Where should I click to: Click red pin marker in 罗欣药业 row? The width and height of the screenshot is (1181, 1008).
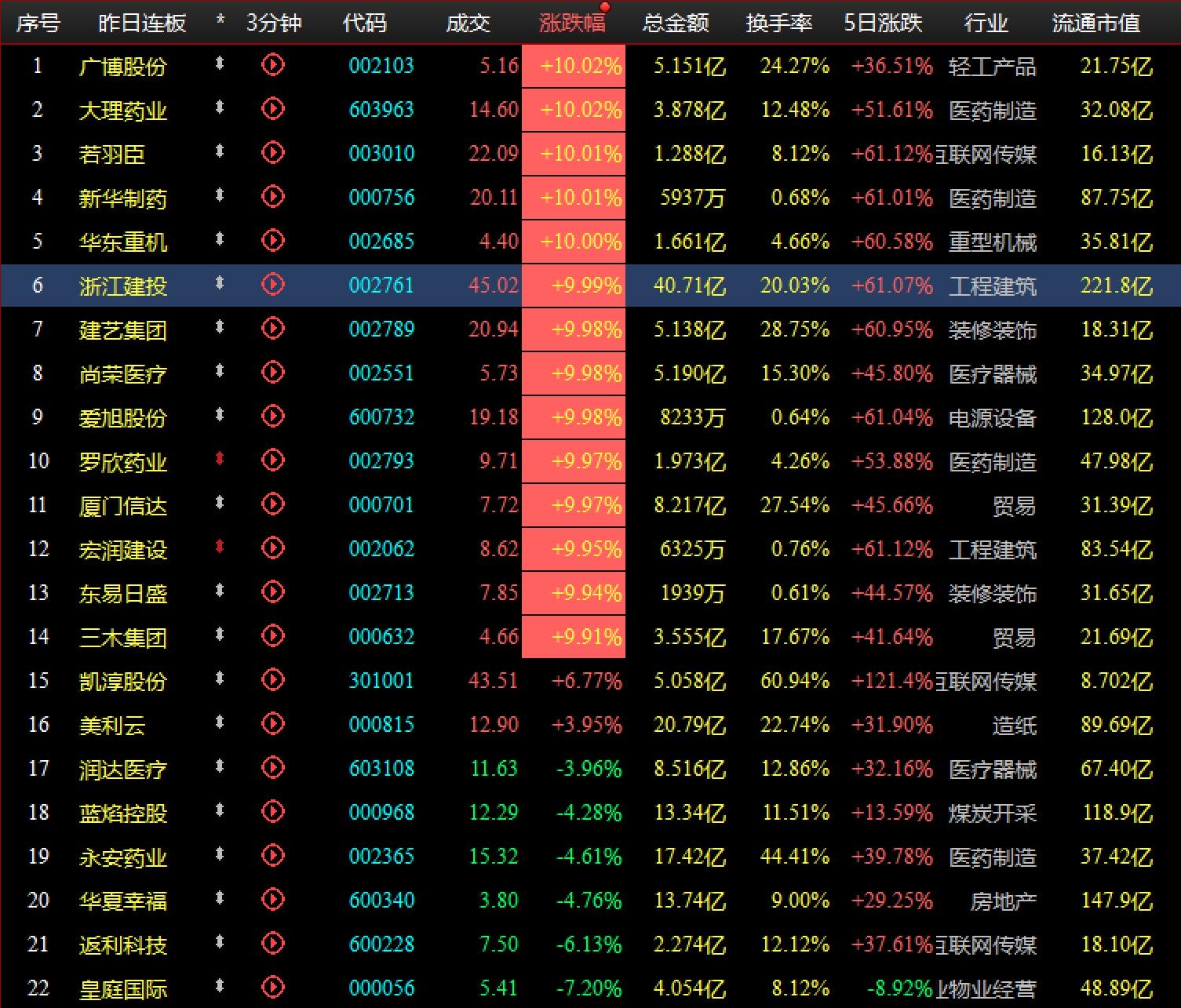tap(220, 459)
